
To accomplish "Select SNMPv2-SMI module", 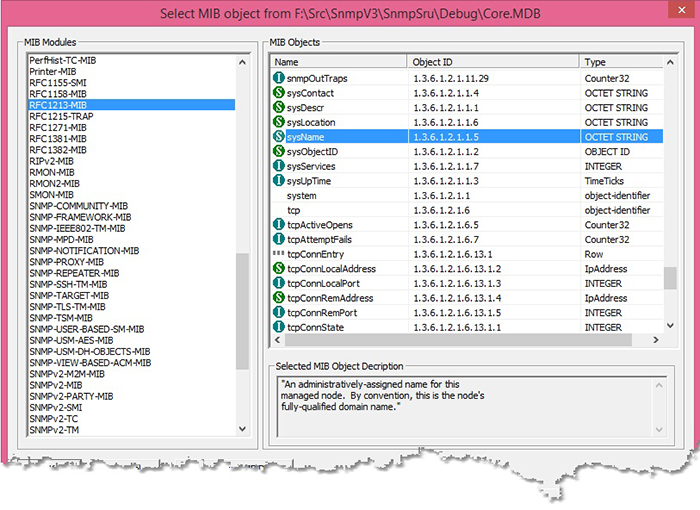I will pos(56,407).
